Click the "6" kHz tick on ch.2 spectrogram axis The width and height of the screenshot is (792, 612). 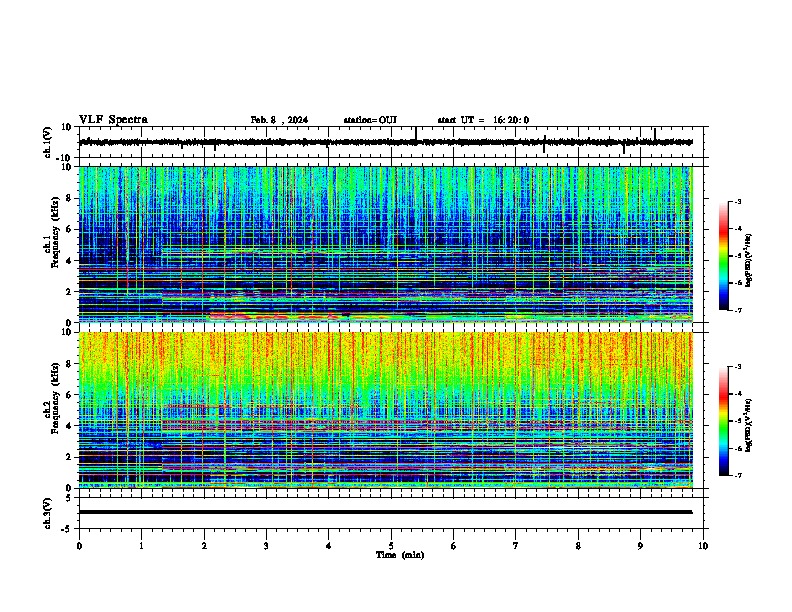click(70, 395)
